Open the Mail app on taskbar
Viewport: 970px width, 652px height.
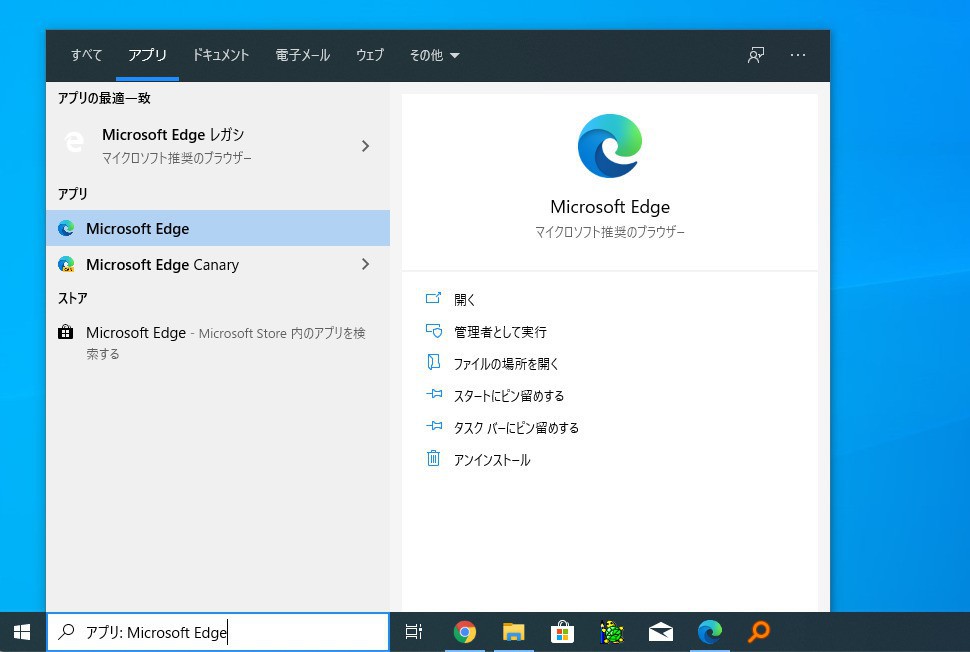[660, 632]
